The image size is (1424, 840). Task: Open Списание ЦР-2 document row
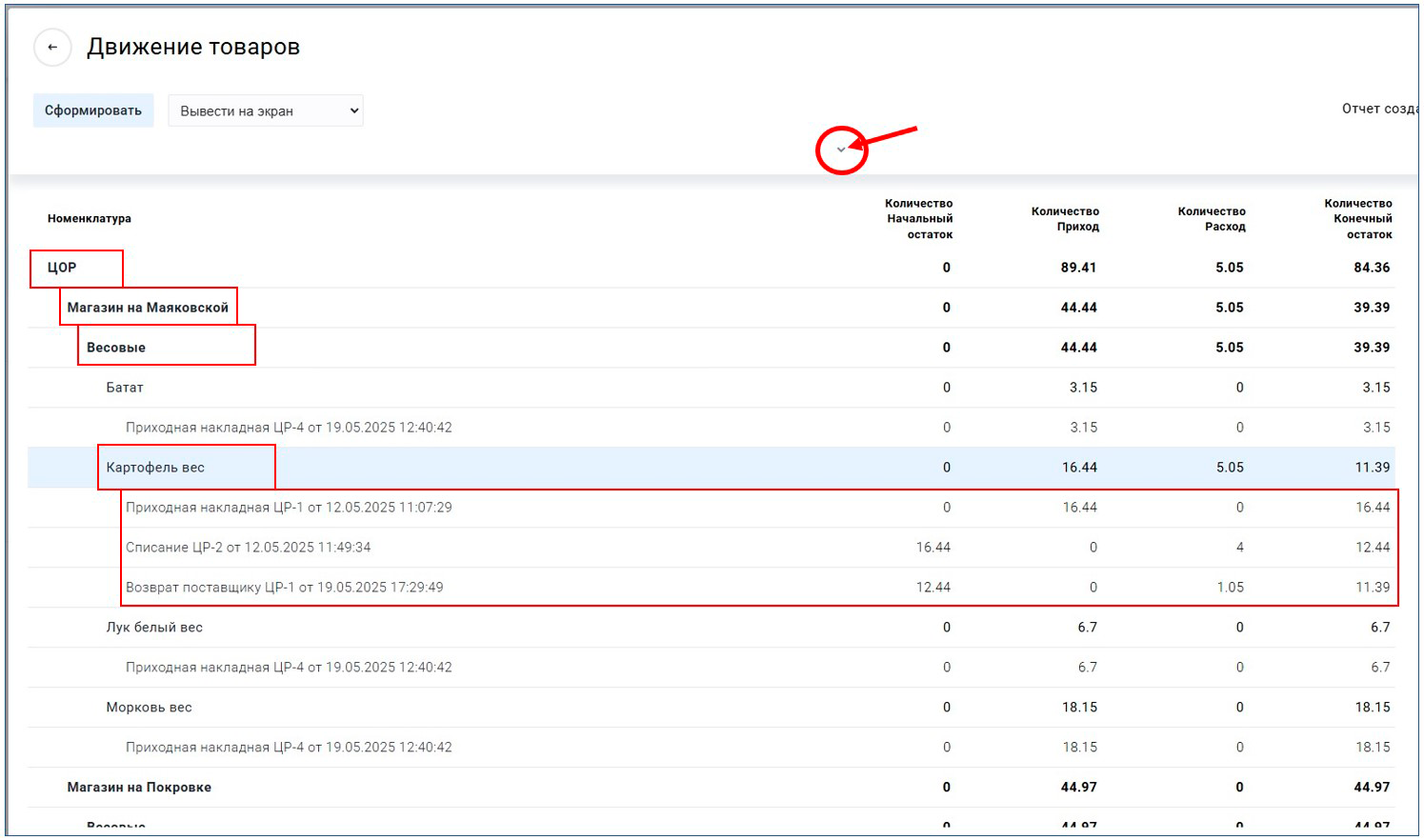point(248,548)
